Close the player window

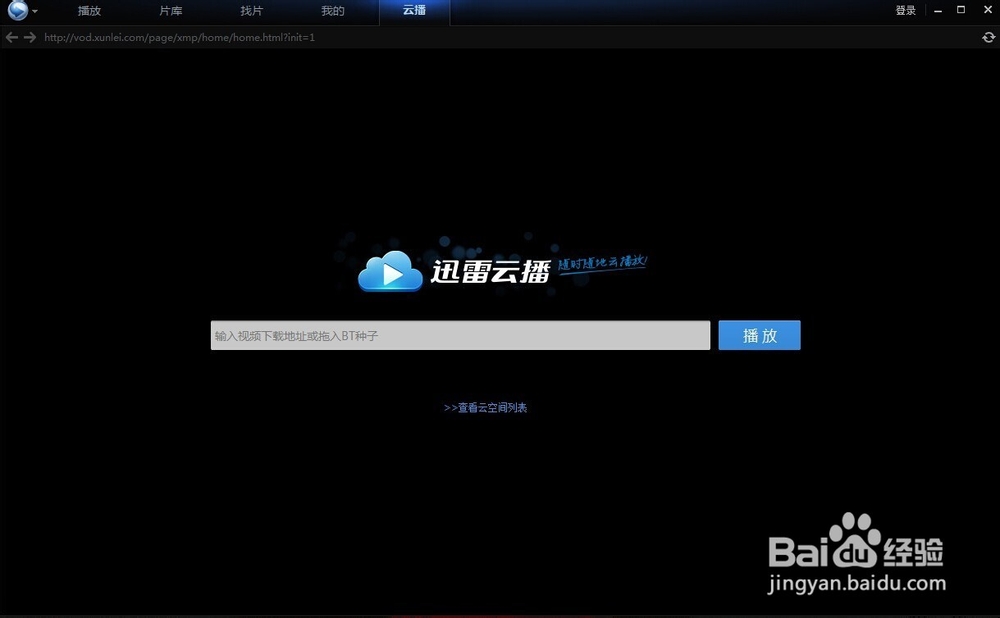[x=988, y=10]
